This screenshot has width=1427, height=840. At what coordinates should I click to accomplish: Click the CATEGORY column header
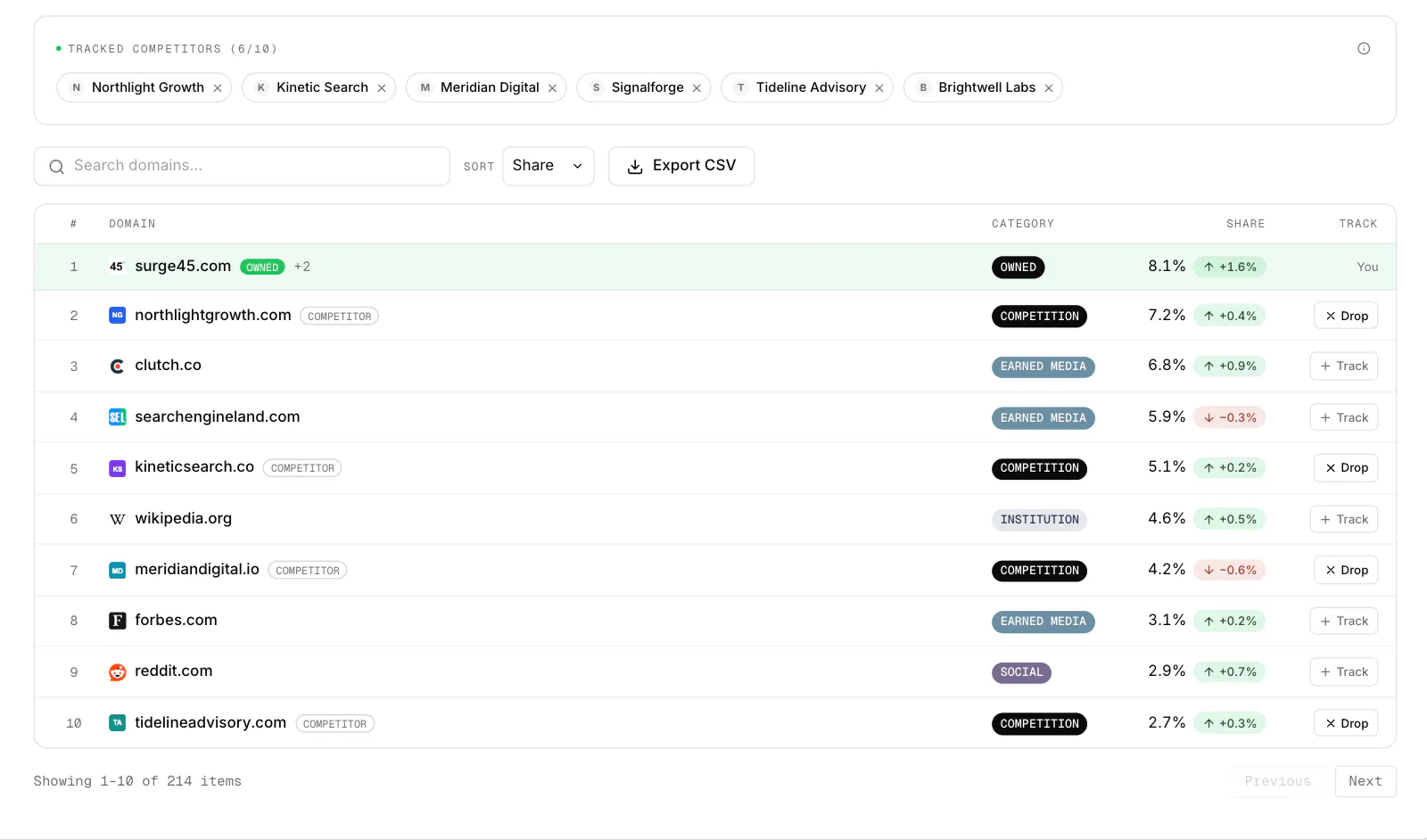(1023, 224)
